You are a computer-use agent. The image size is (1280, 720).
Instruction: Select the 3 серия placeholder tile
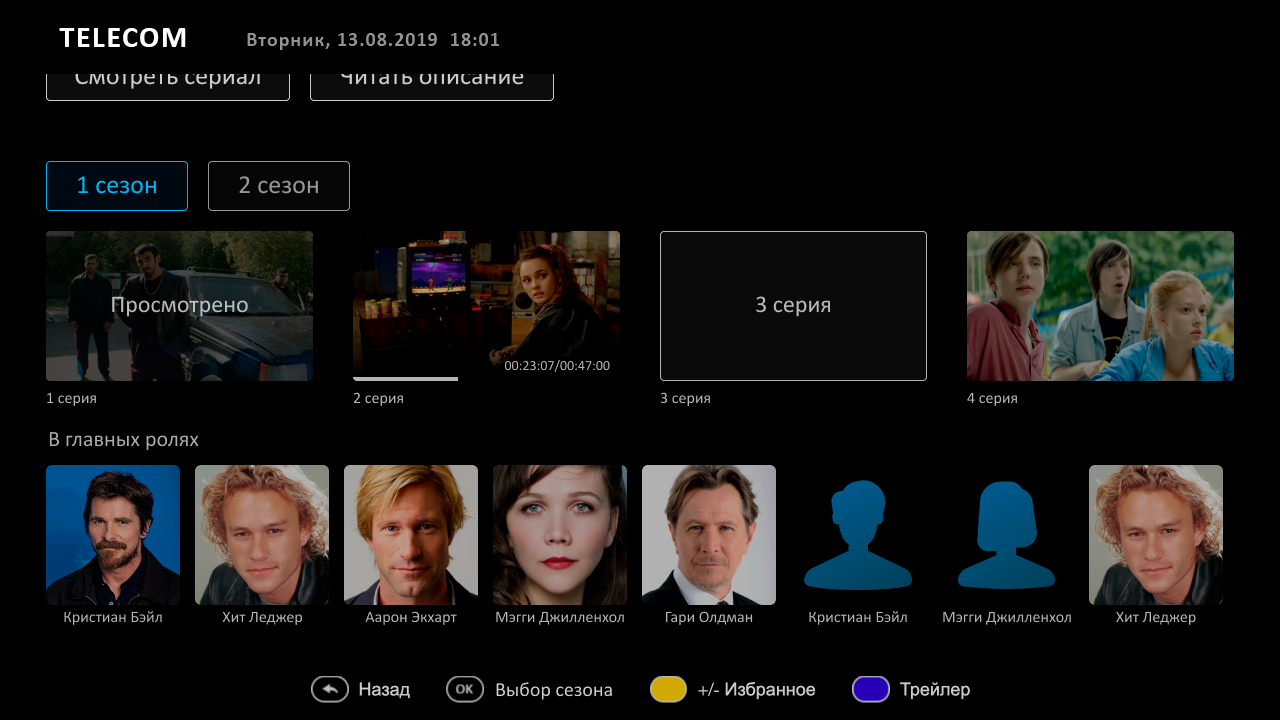pos(793,306)
